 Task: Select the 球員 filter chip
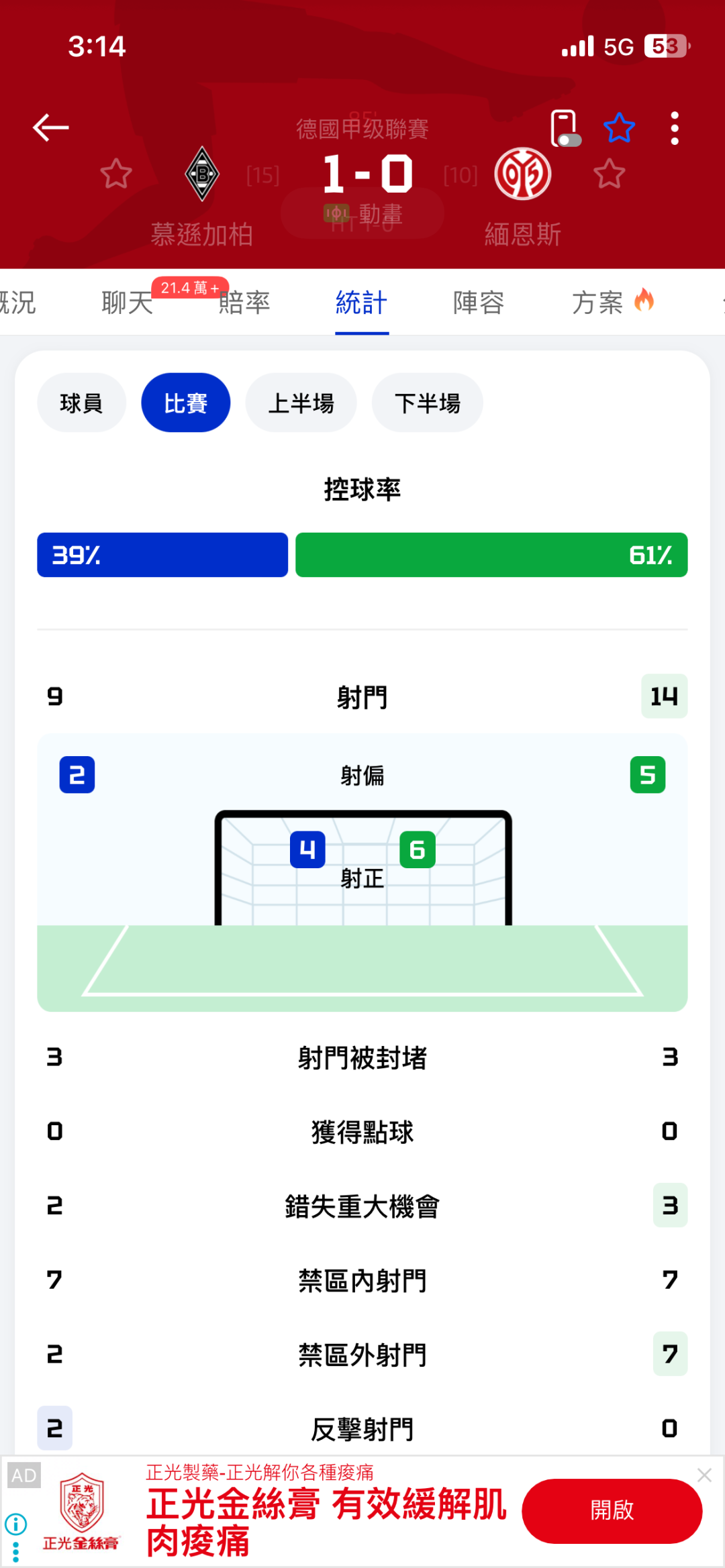tap(81, 403)
